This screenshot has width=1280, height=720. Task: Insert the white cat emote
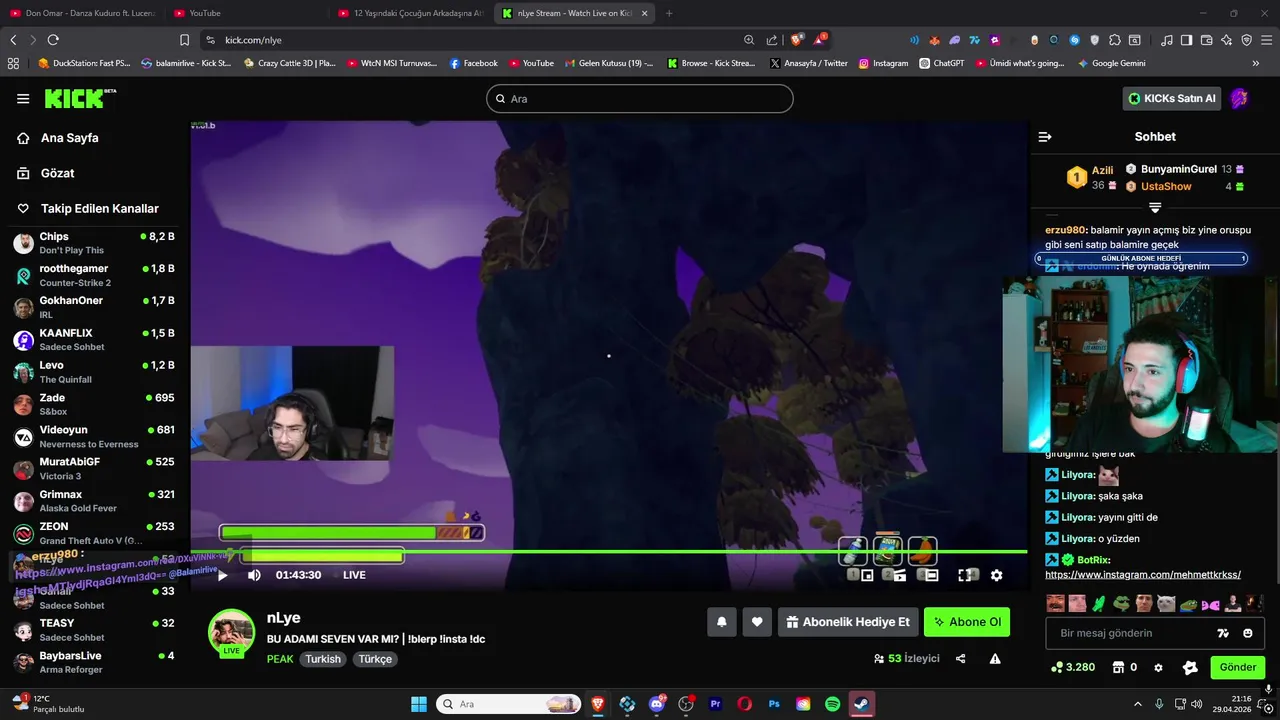pyautogui.click(x=1166, y=603)
